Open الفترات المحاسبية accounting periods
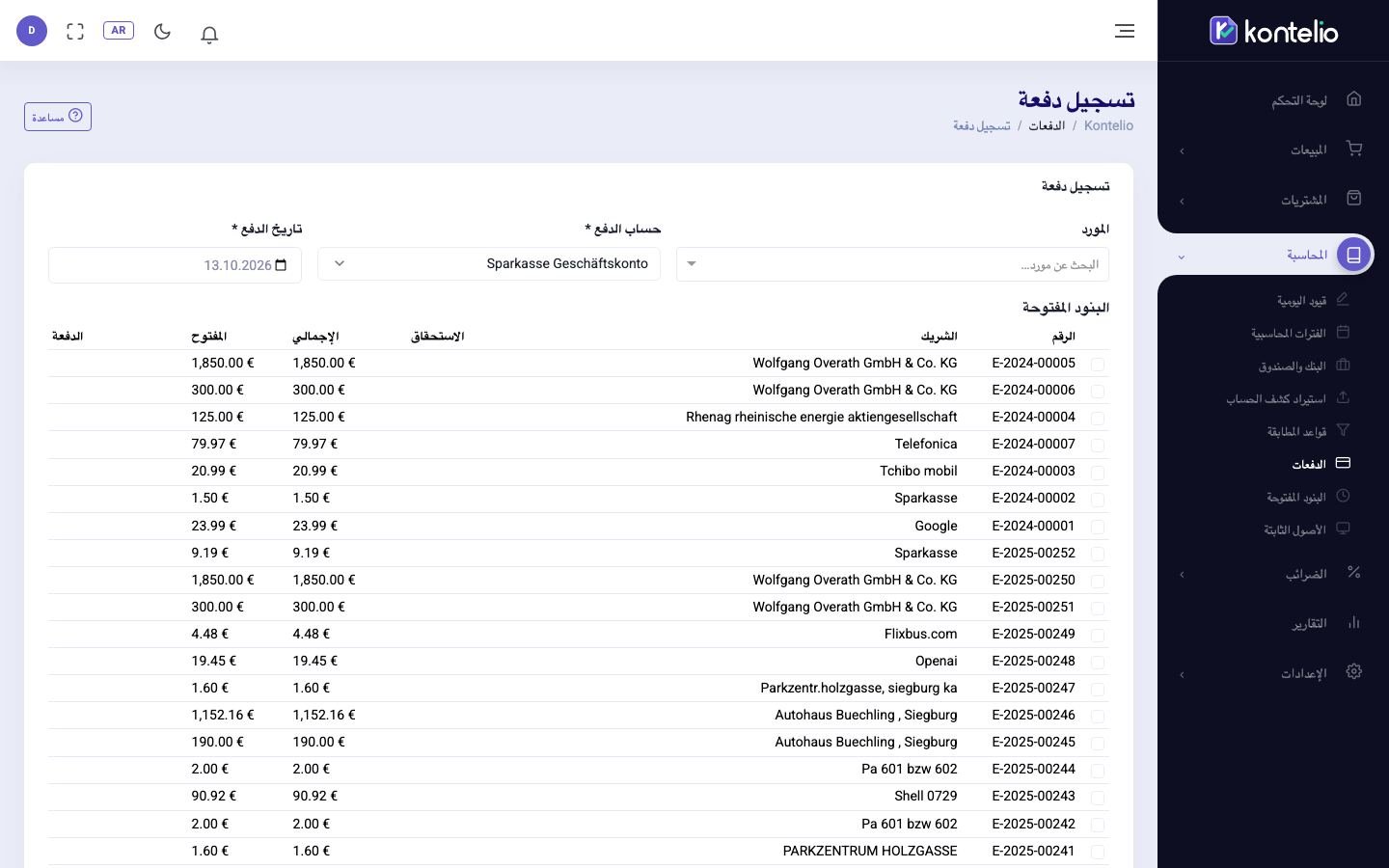The height and width of the screenshot is (868, 1389). tap(1289, 334)
